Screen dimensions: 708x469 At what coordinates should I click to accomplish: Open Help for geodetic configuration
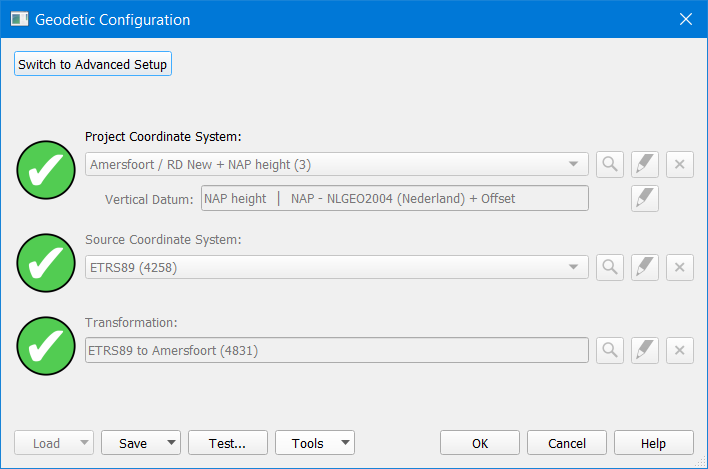coord(653,443)
